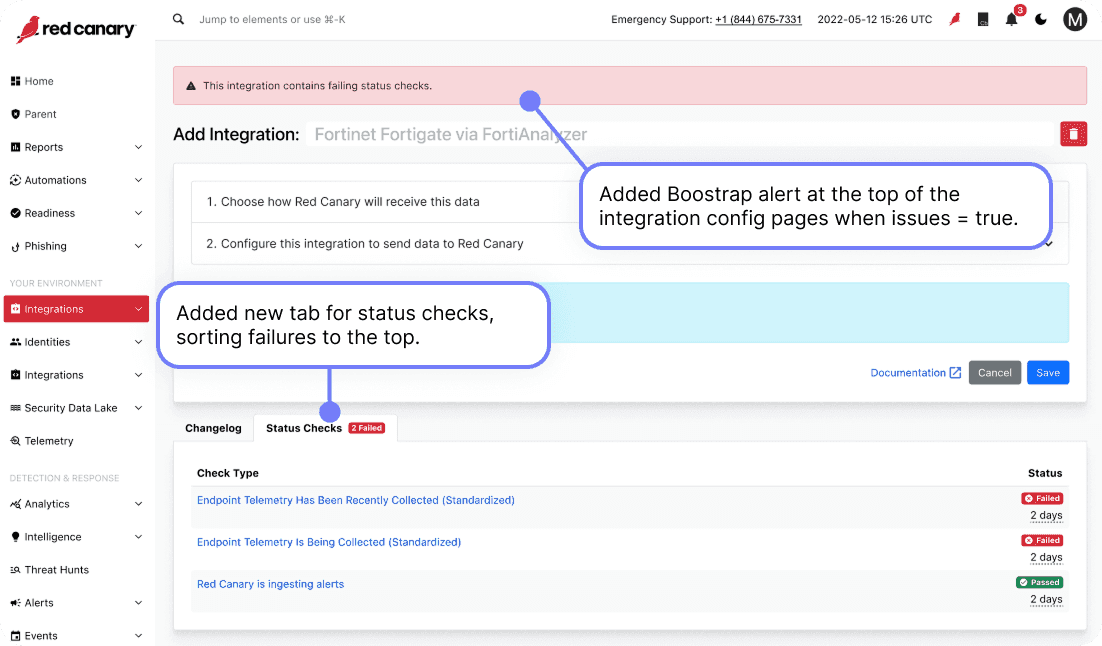Click the Automations icon
This screenshot has height=646, width=1102.
(x=15, y=180)
